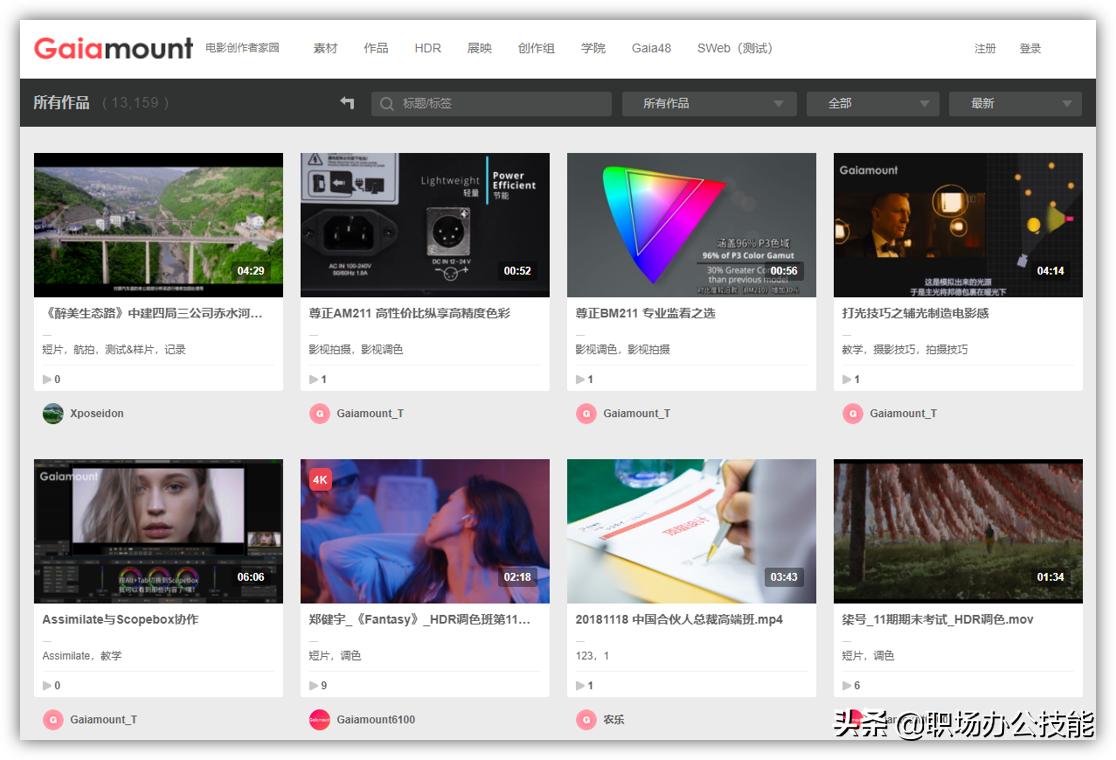
Task: Open the P3 color gamut video thumbnail
Action: (x=691, y=224)
